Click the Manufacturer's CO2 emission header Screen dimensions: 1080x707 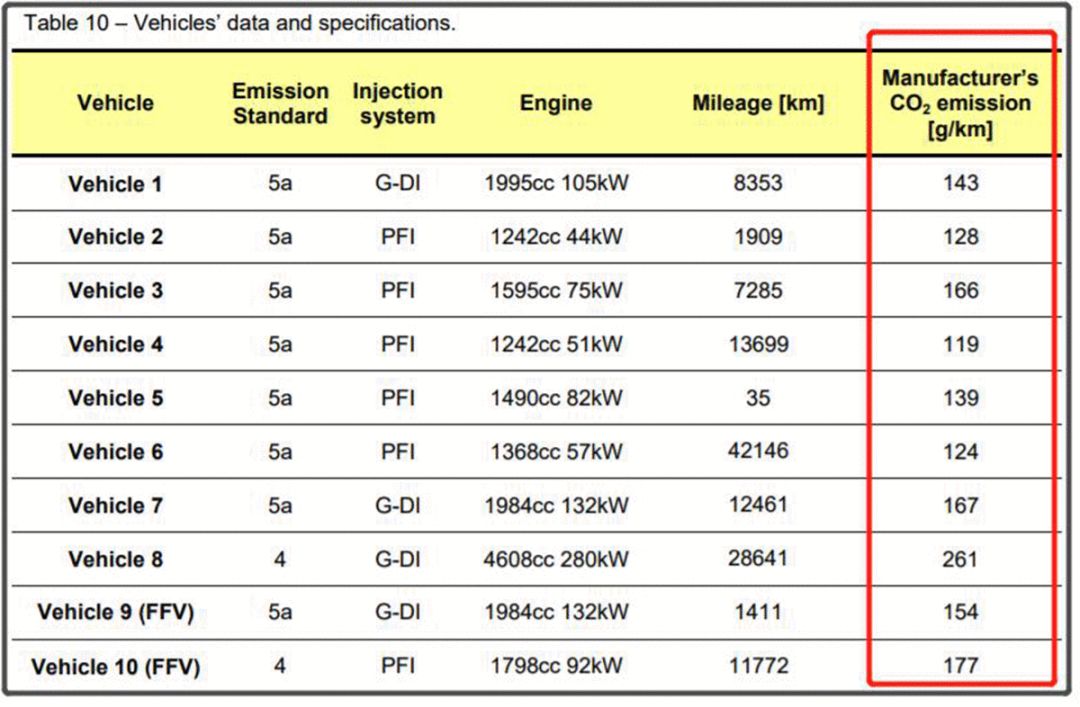click(x=960, y=103)
